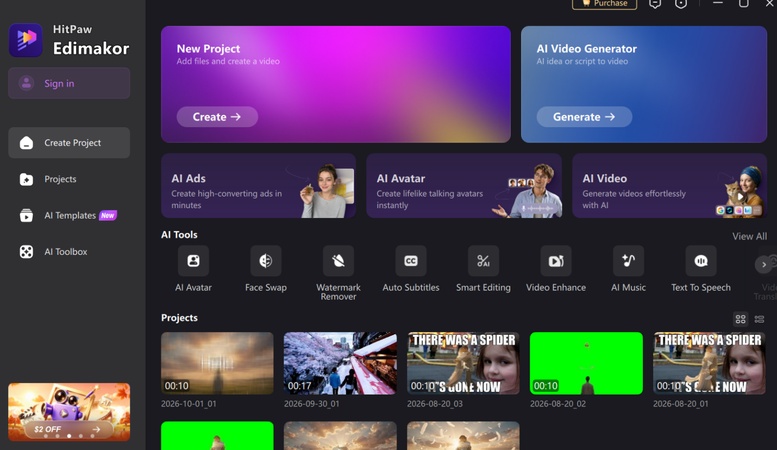This screenshot has height=450, width=777.
Task: Click the New Project banner title
Action: click(208, 49)
